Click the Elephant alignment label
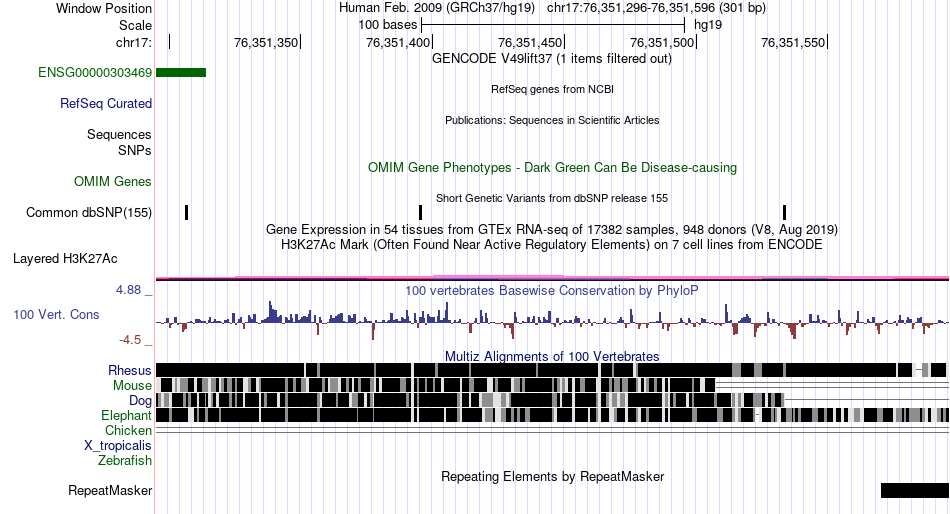This screenshot has height=514, width=950. 126,416
